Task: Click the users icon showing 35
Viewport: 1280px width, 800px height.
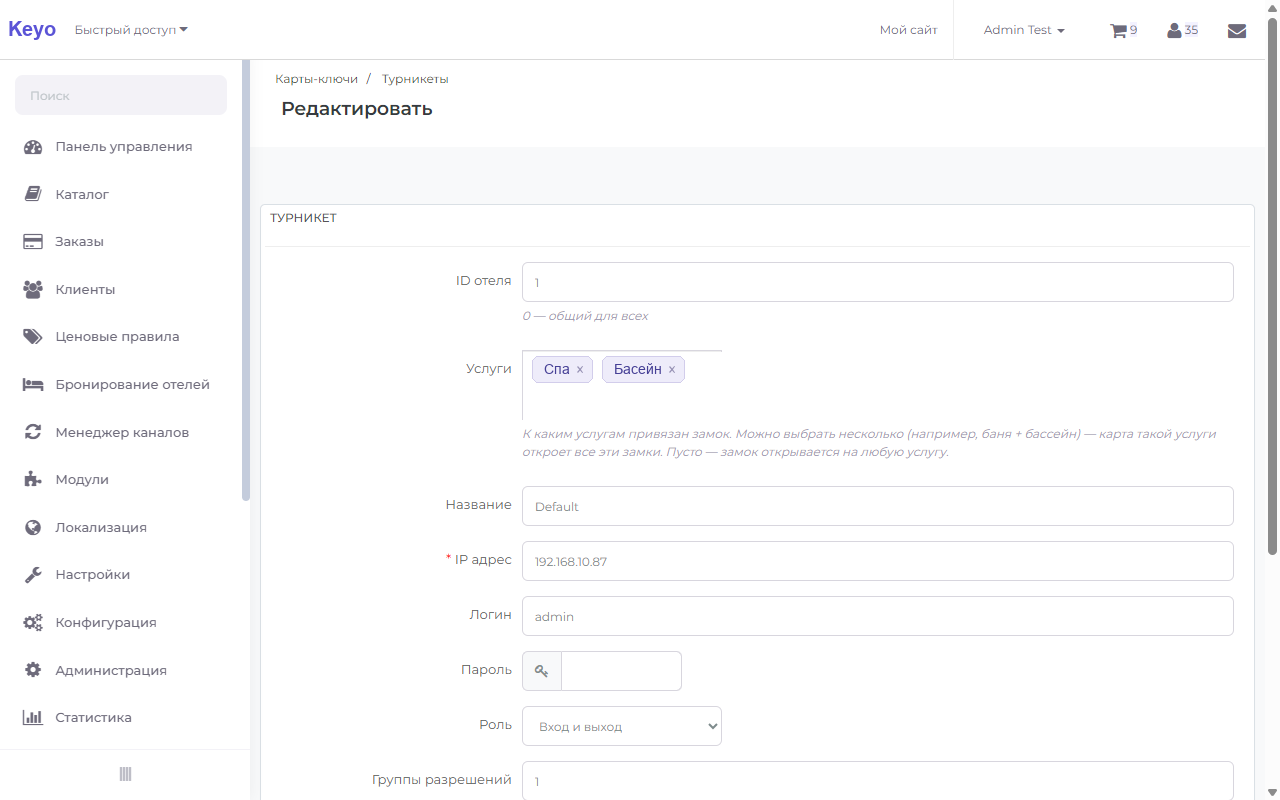Action: click(1174, 30)
